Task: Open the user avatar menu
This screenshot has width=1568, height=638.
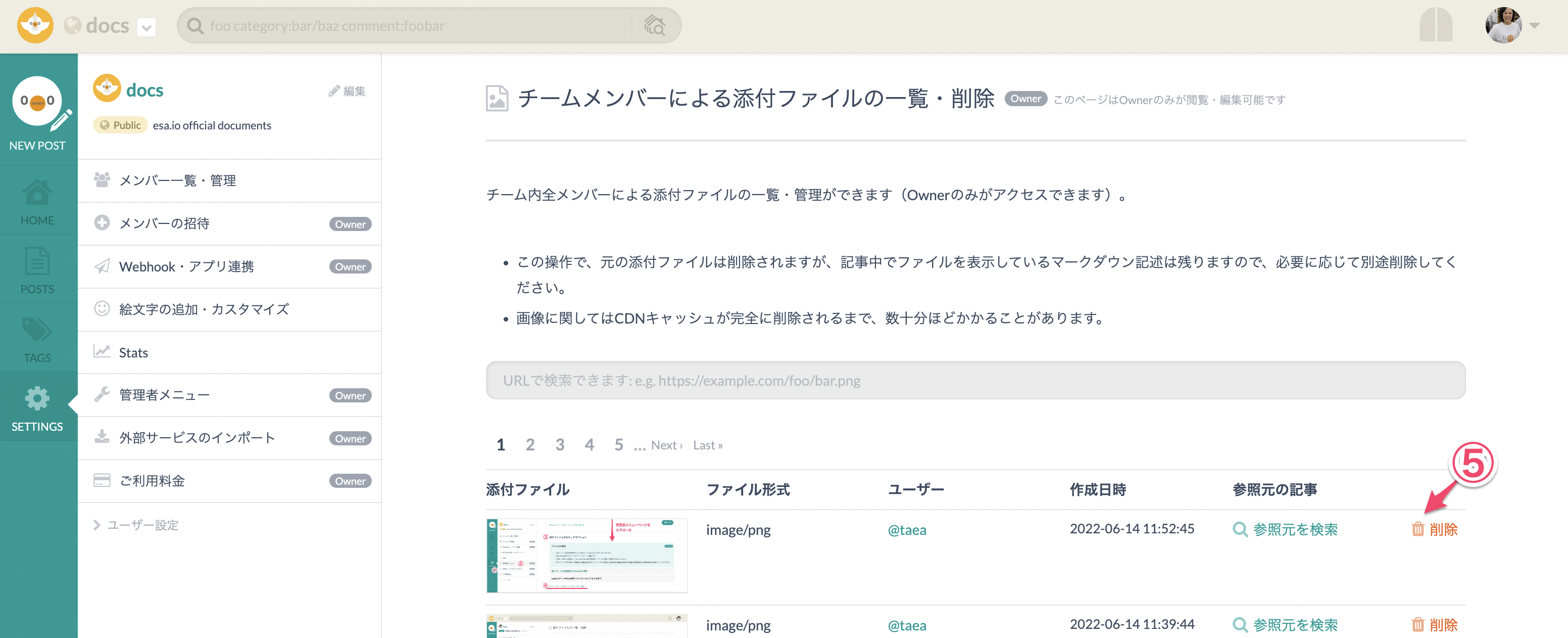Action: (1512, 26)
